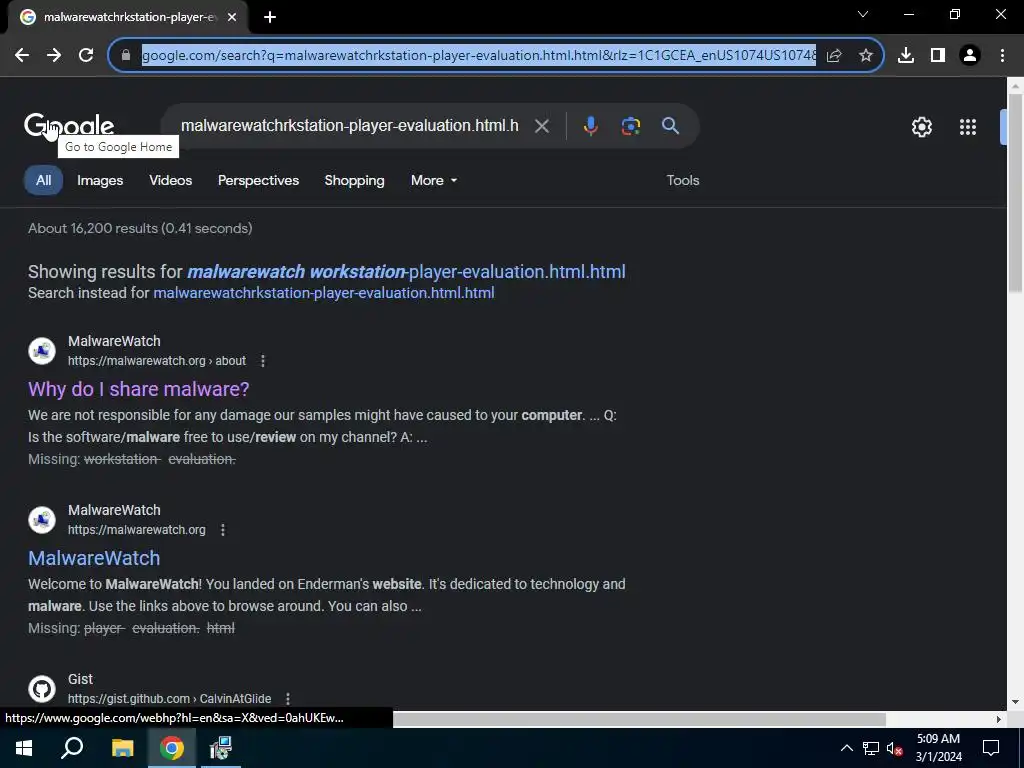Switch to the Perspectives tab
The image size is (1024, 768).
click(x=258, y=180)
